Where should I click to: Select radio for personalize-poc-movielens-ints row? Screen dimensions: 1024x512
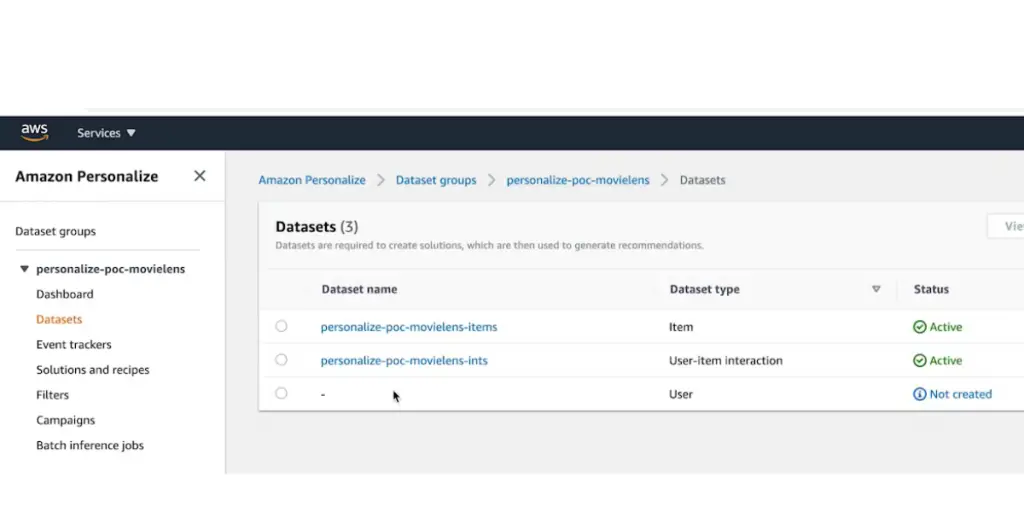coord(281,360)
